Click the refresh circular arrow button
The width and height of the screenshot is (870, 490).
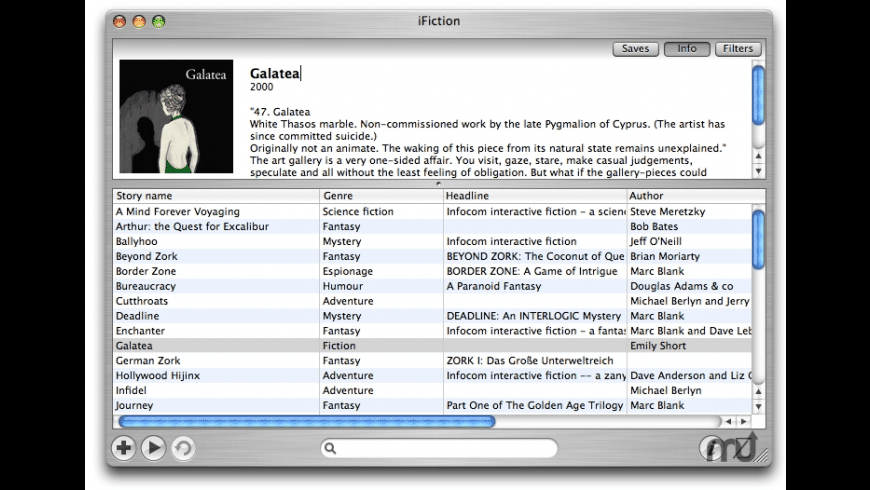coord(183,448)
